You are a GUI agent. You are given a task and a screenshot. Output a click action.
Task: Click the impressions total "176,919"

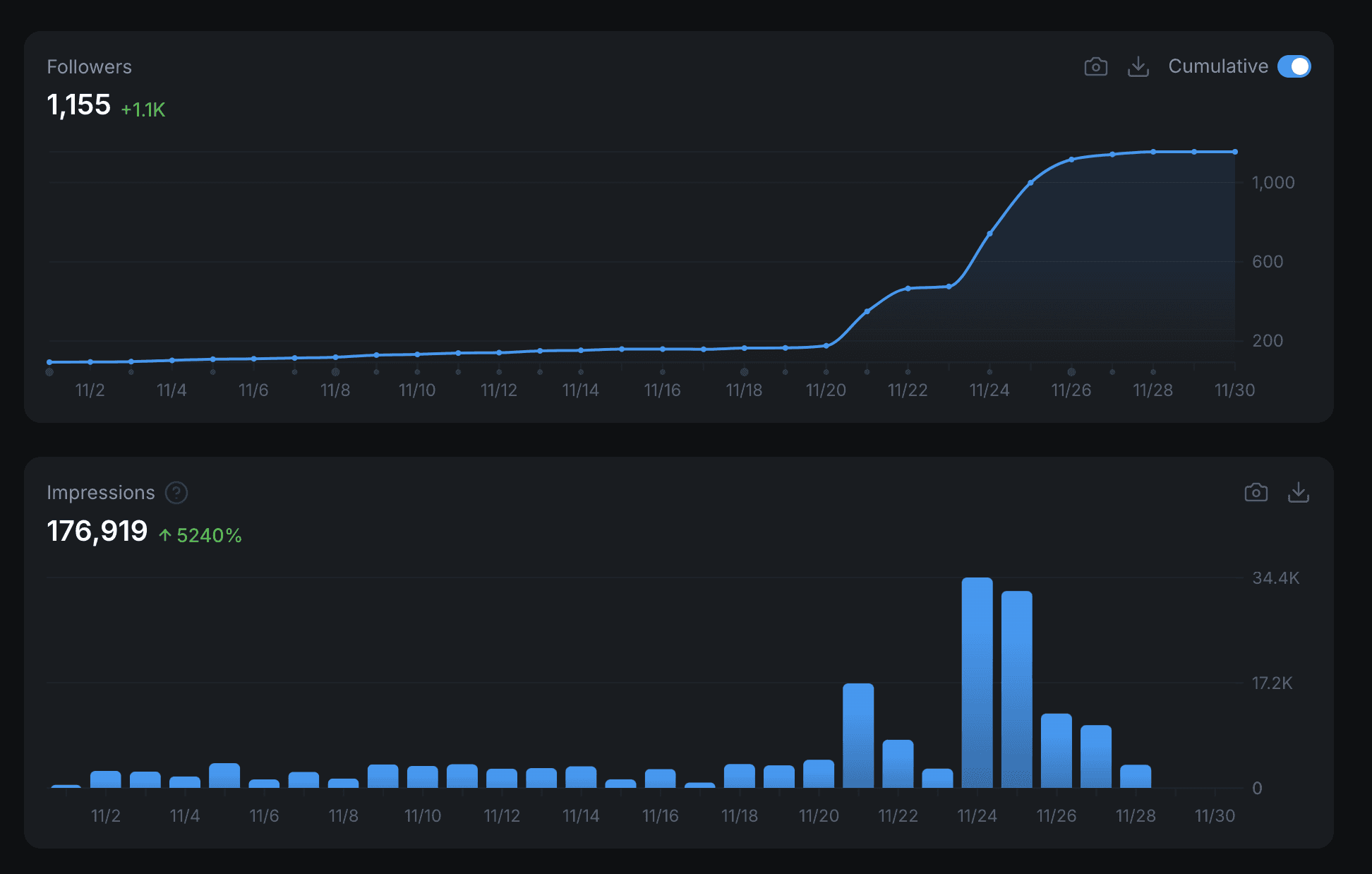coord(97,531)
